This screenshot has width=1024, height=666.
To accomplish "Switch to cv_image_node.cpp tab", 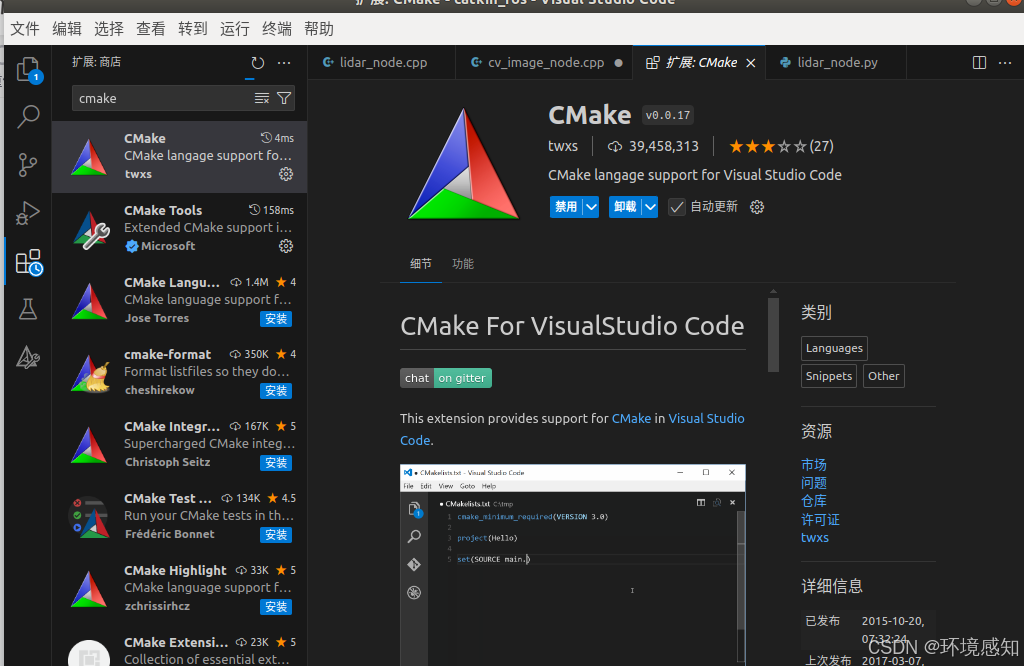I will pyautogui.click(x=544, y=63).
